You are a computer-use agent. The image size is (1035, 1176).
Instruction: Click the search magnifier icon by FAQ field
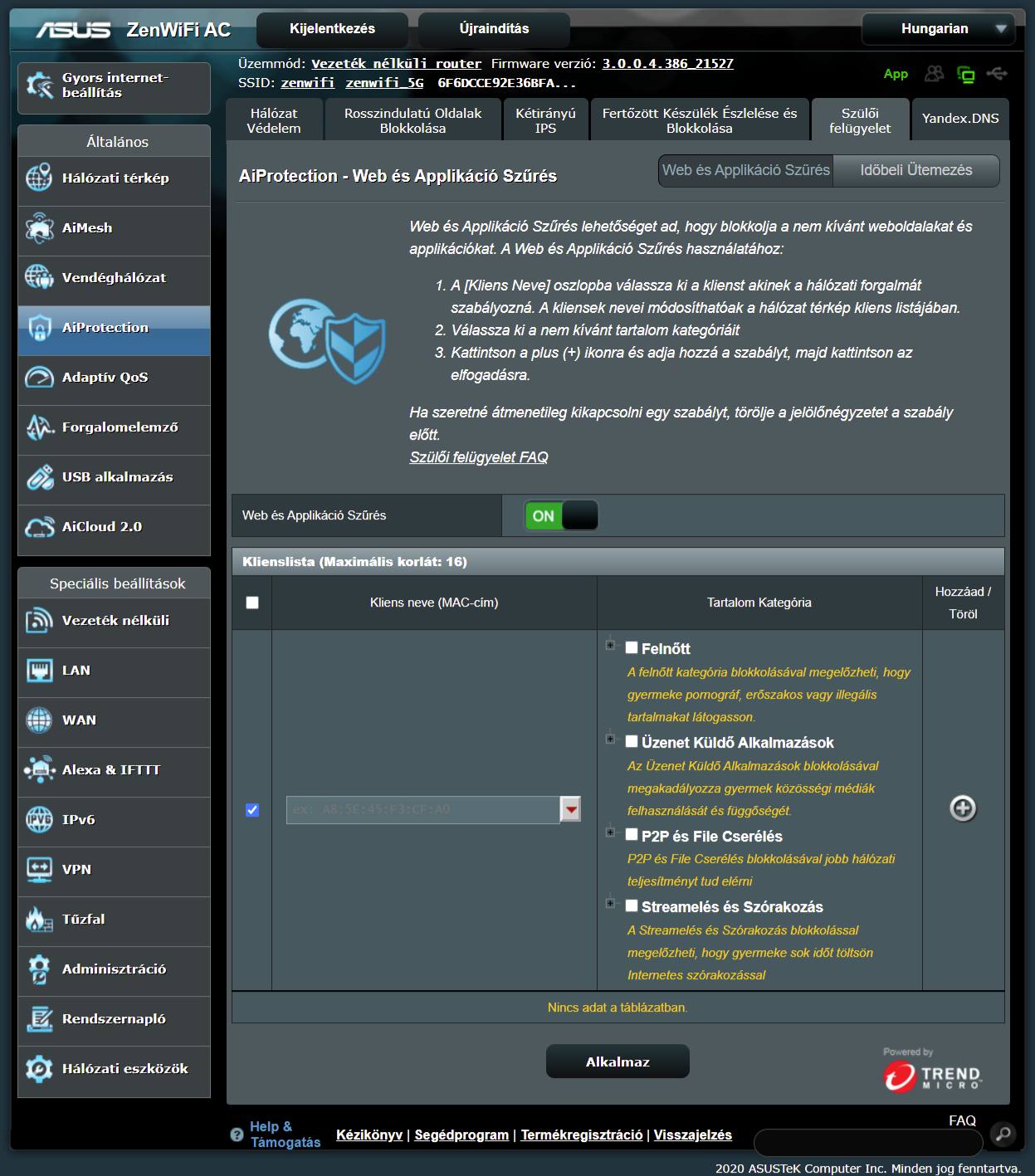(x=1003, y=1135)
